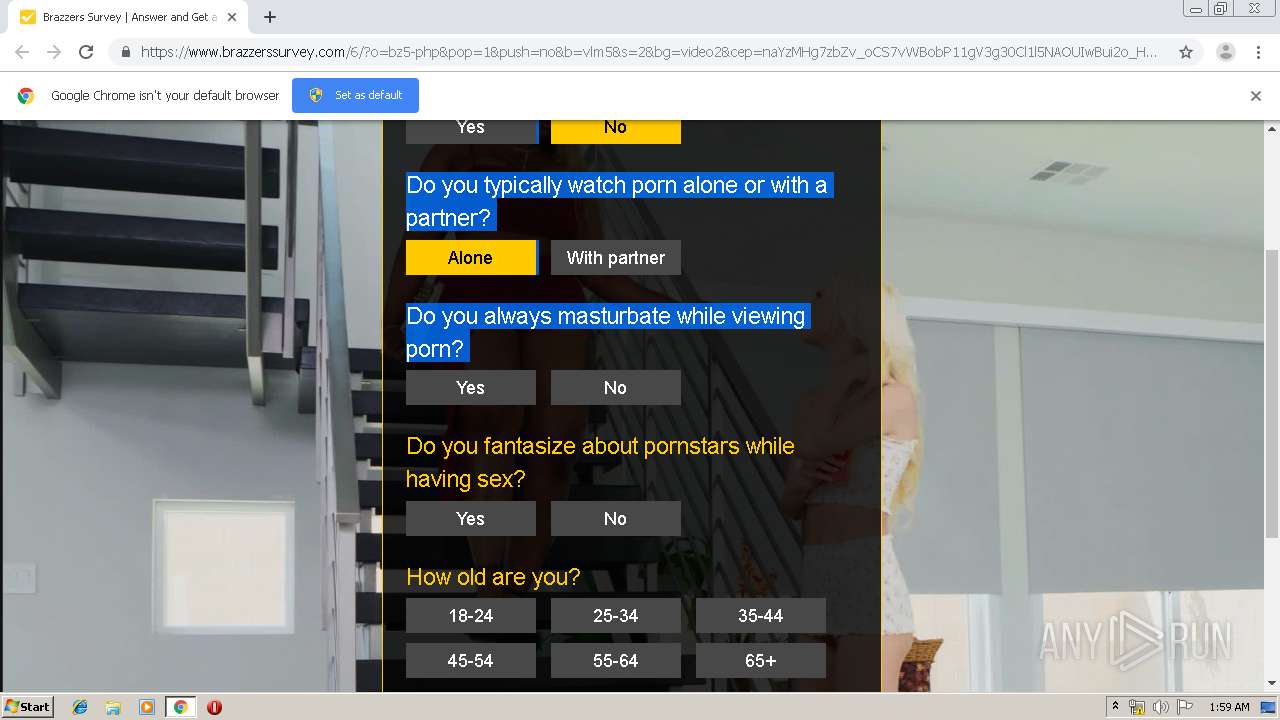Show hidden system tray icons

[x=1115, y=707]
